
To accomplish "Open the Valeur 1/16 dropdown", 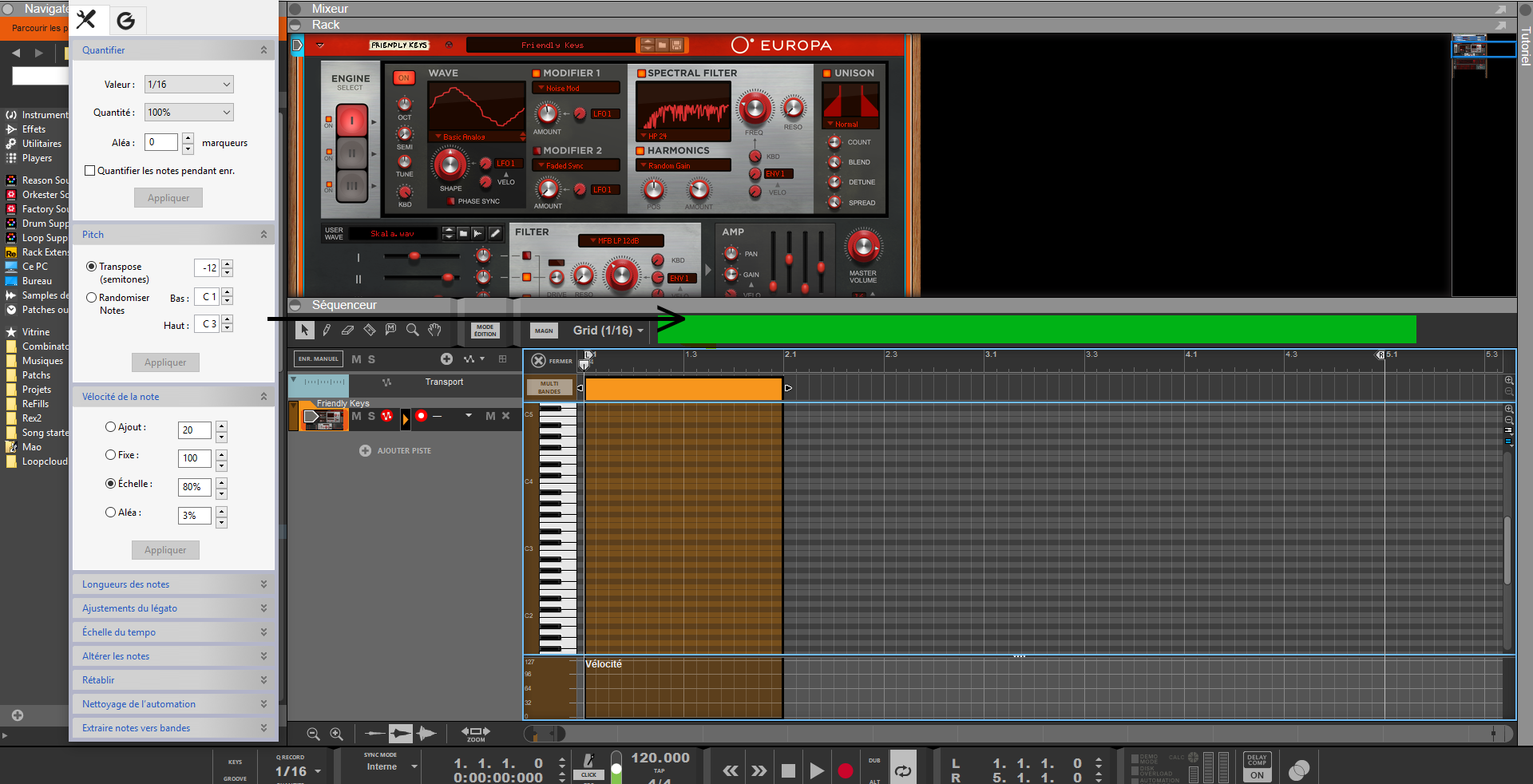I will [189, 85].
